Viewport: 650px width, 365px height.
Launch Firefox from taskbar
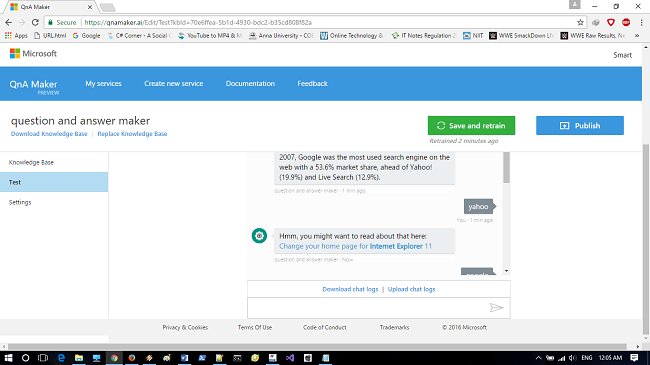(x=131, y=358)
